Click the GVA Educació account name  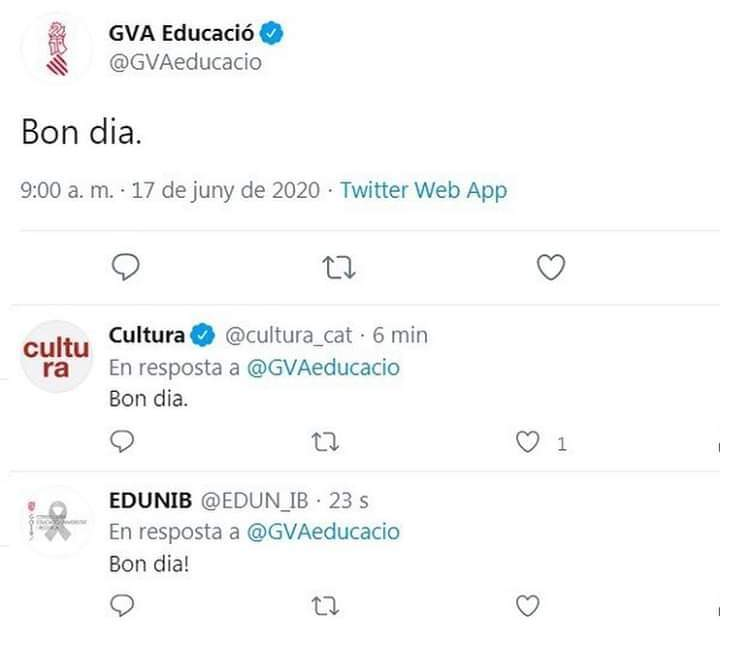click(181, 33)
